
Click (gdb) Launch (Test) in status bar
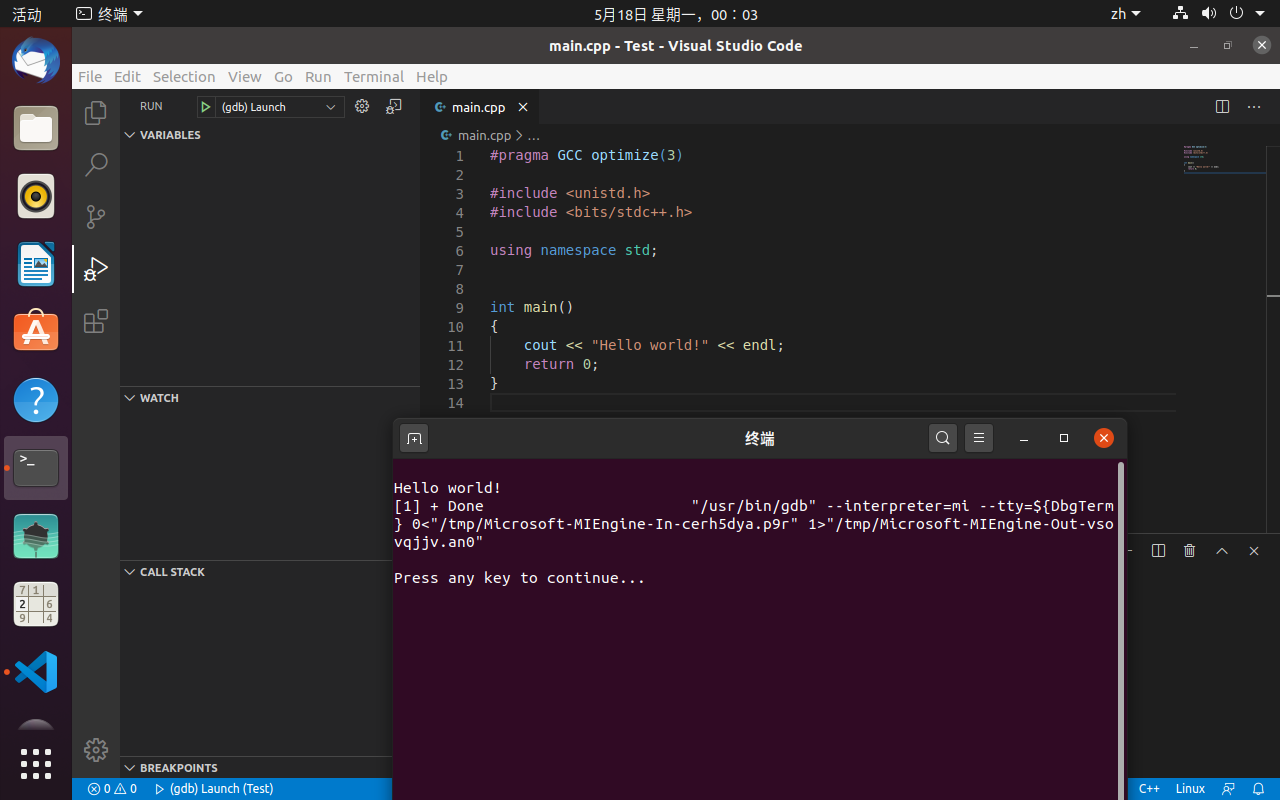[214, 789]
